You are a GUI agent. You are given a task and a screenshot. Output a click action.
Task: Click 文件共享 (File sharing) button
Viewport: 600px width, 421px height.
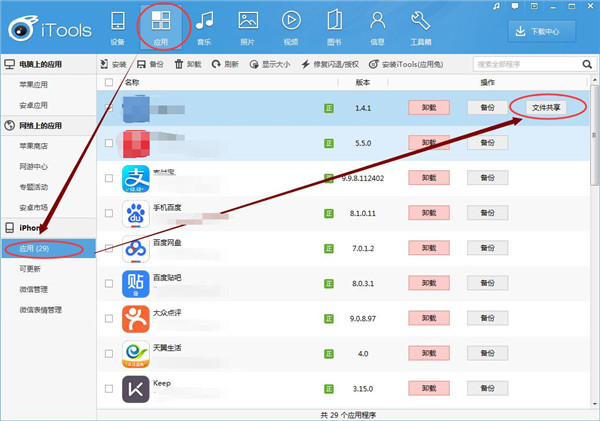point(546,108)
